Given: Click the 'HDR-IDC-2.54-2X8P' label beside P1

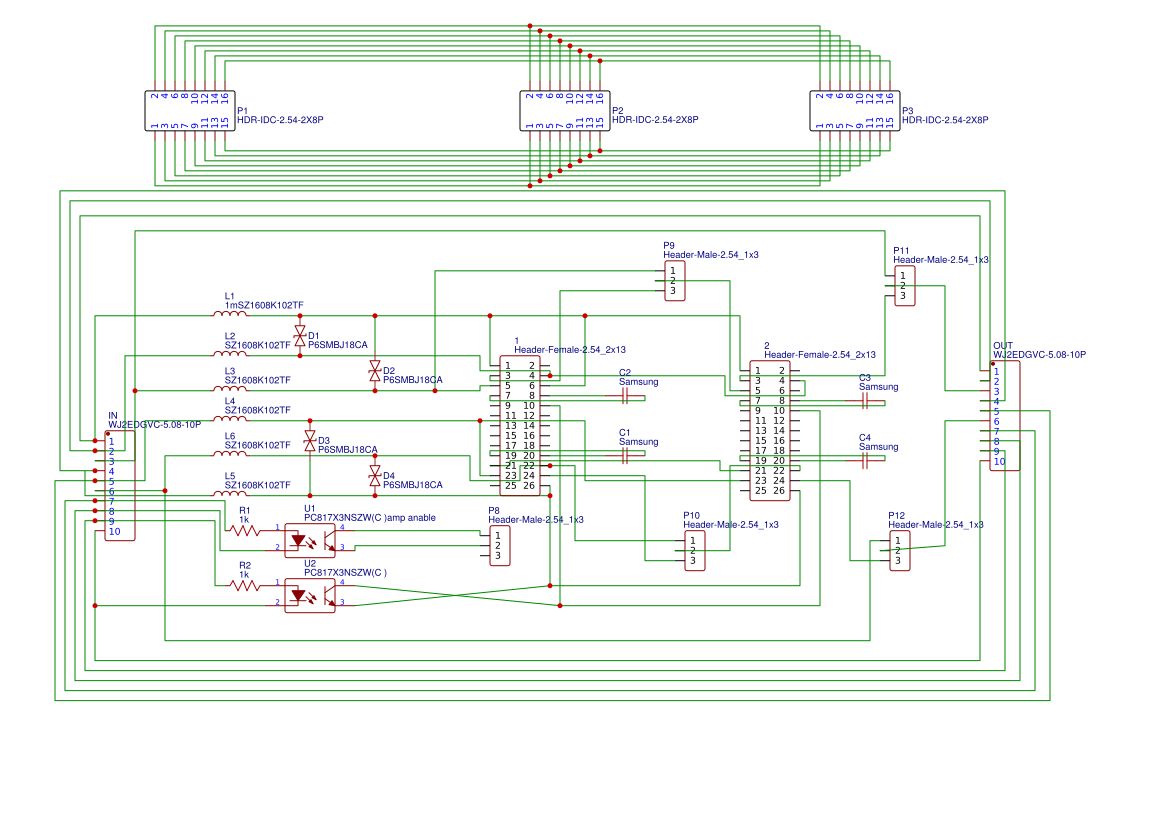Looking at the screenshot, I should tap(280, 120).
